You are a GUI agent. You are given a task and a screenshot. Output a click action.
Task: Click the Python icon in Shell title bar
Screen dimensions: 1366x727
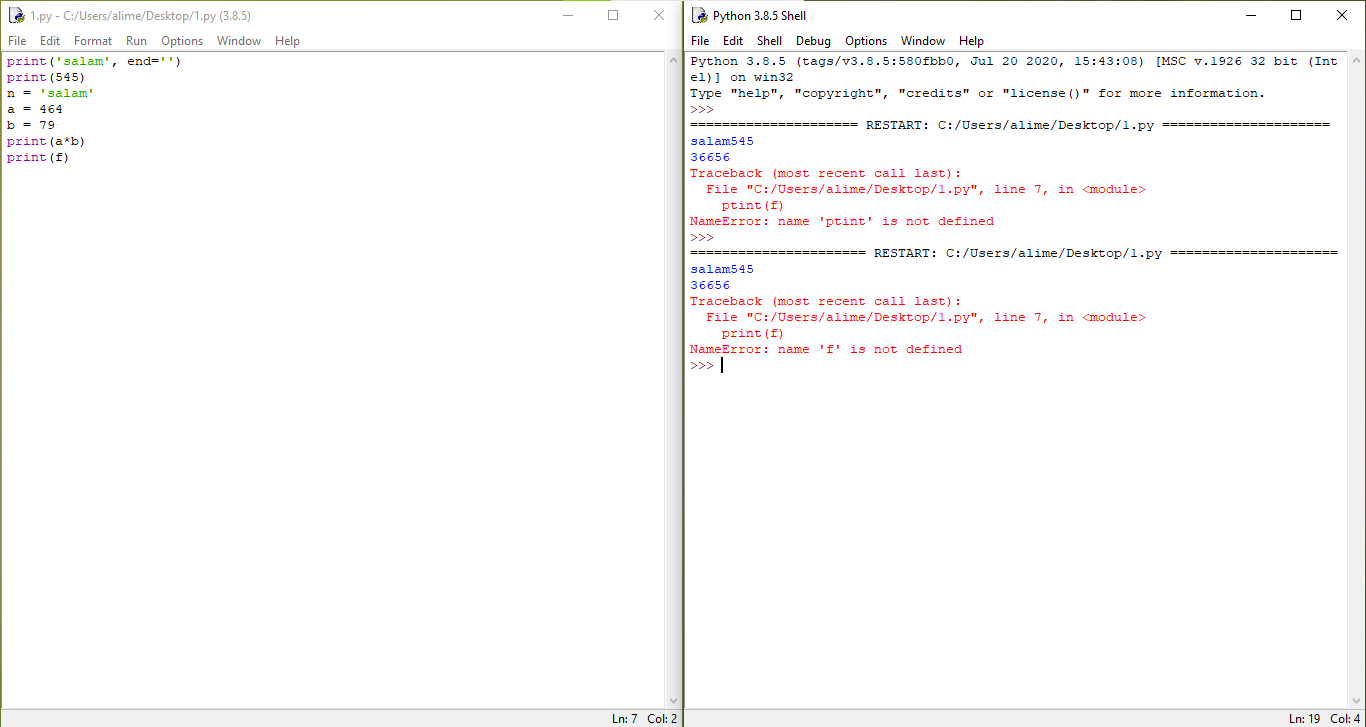click(699, 15)
